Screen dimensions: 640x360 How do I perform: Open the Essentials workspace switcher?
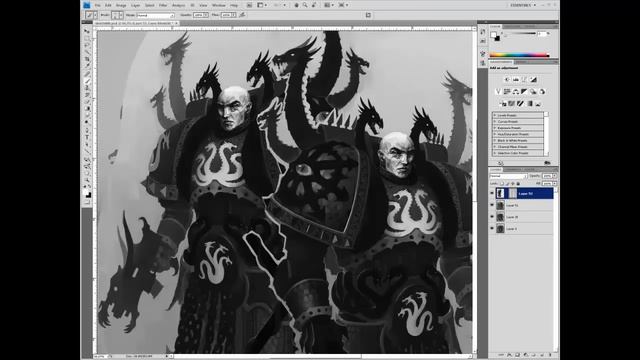[523, 5]
